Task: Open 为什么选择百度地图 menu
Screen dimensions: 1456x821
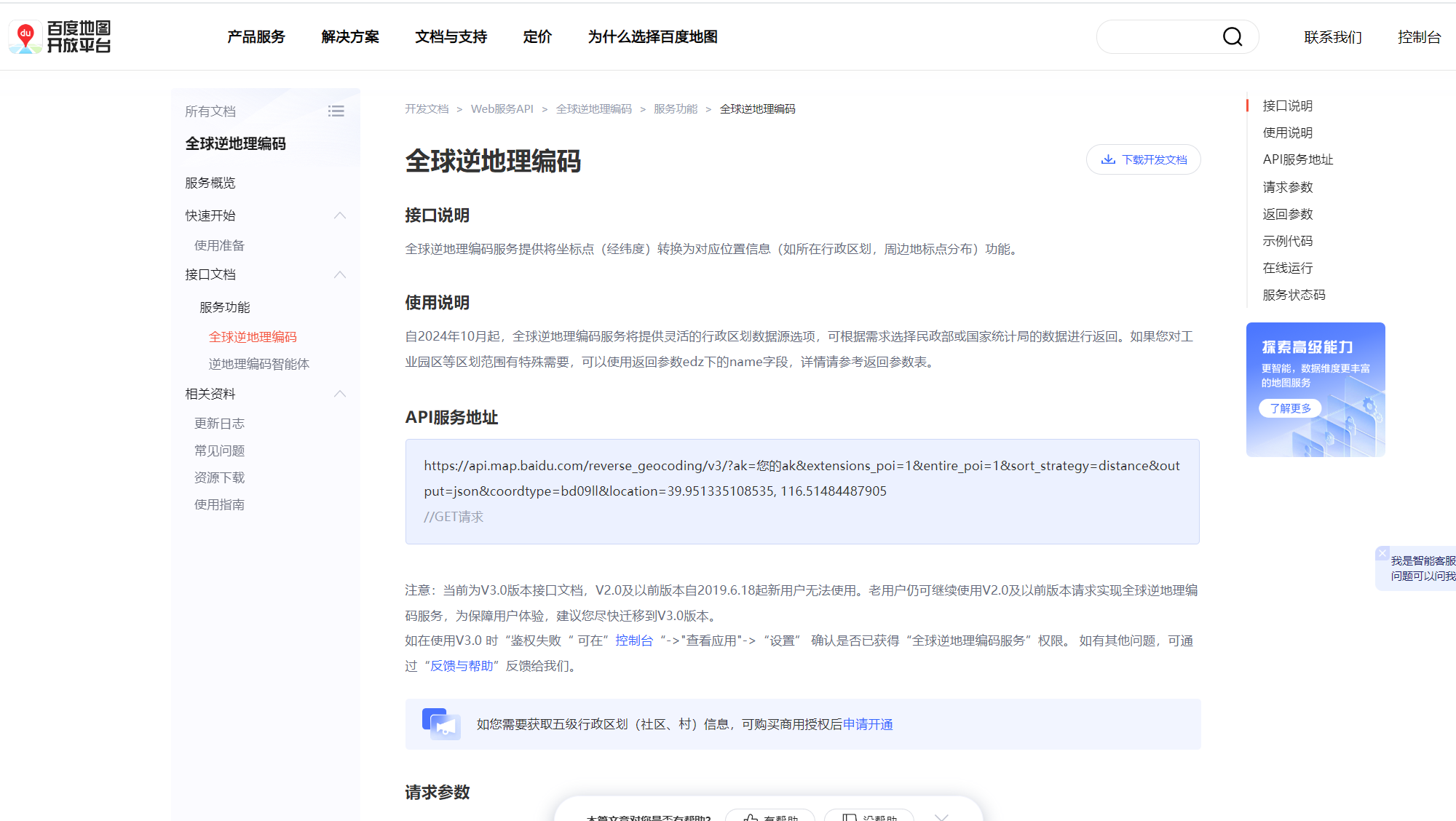Action: (x=652, y=36)
